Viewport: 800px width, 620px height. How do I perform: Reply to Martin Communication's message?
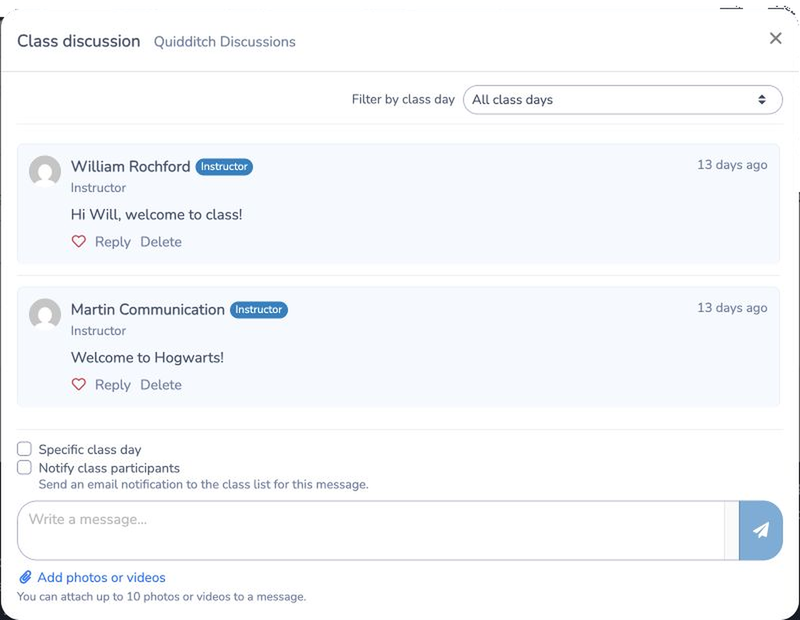tap(113, 385)
